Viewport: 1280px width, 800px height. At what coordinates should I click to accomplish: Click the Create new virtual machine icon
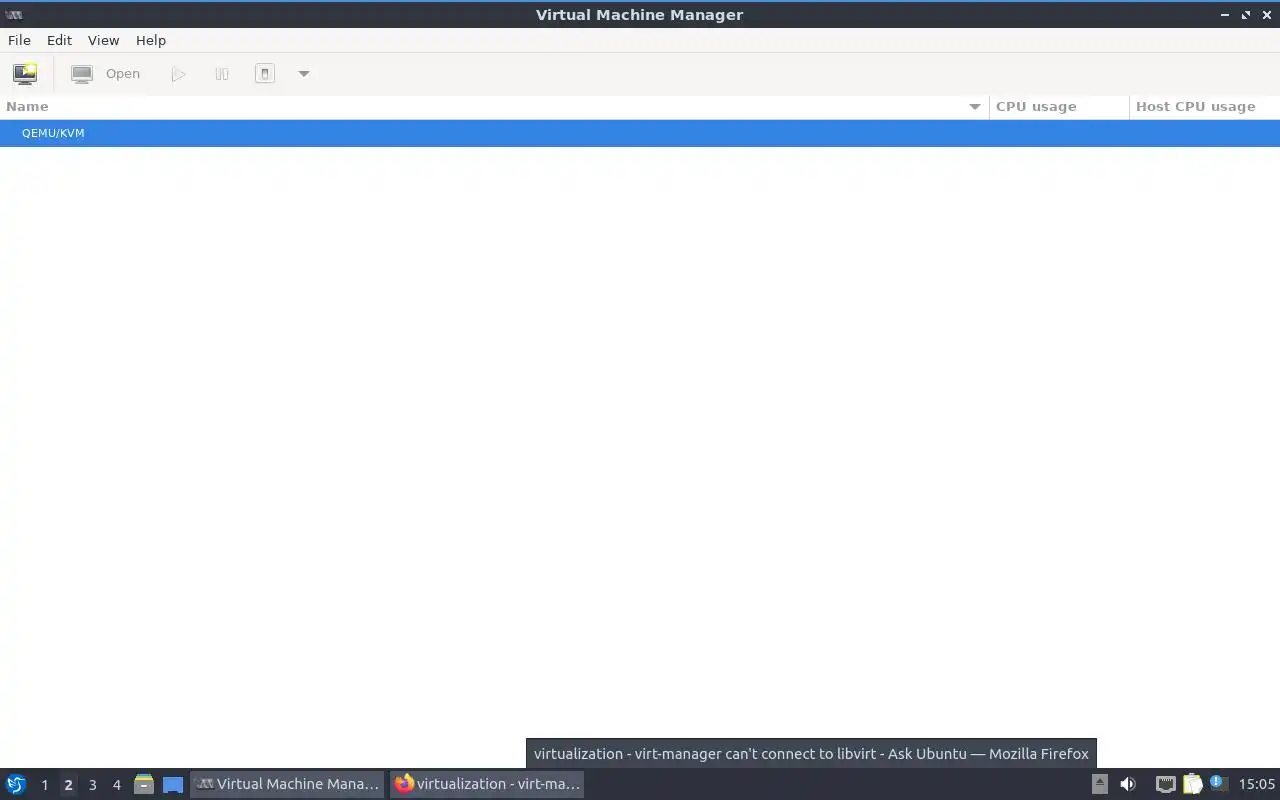[25, 74]
